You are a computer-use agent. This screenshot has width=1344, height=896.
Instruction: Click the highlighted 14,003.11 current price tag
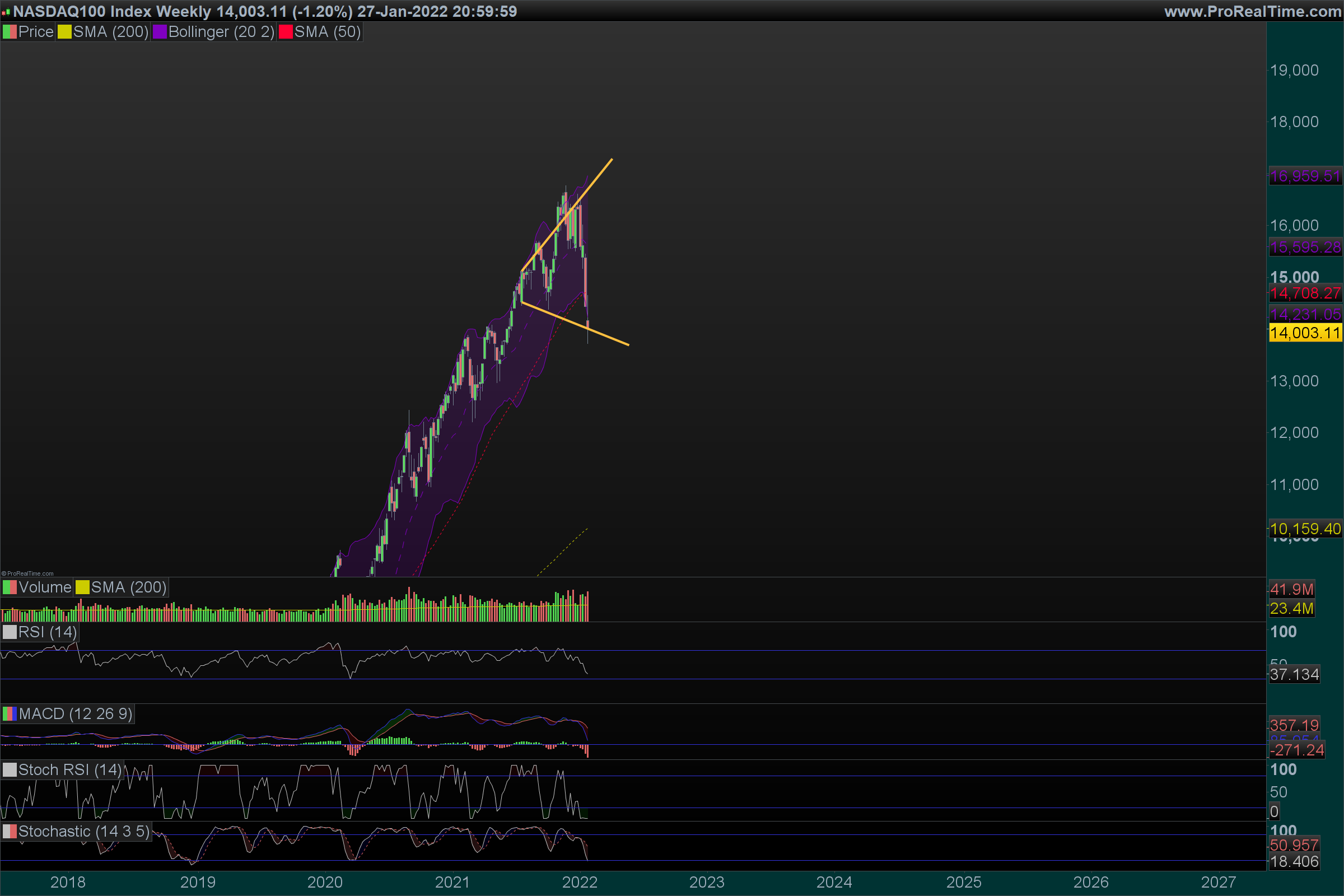[1305, 333]
